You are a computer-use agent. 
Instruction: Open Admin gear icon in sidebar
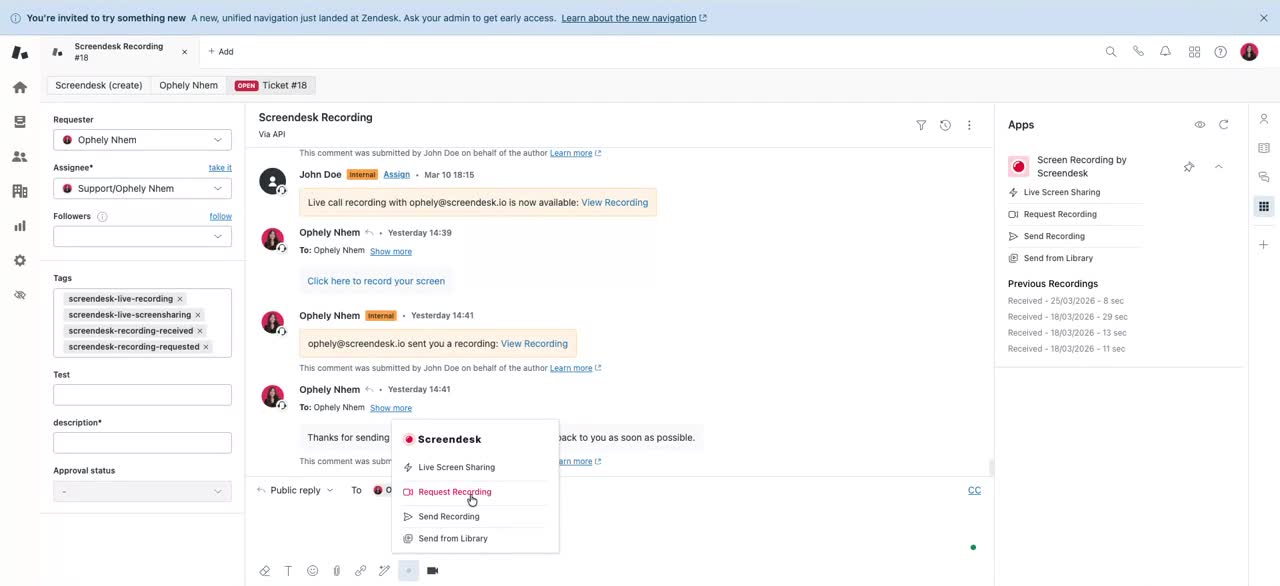[20, 260]
